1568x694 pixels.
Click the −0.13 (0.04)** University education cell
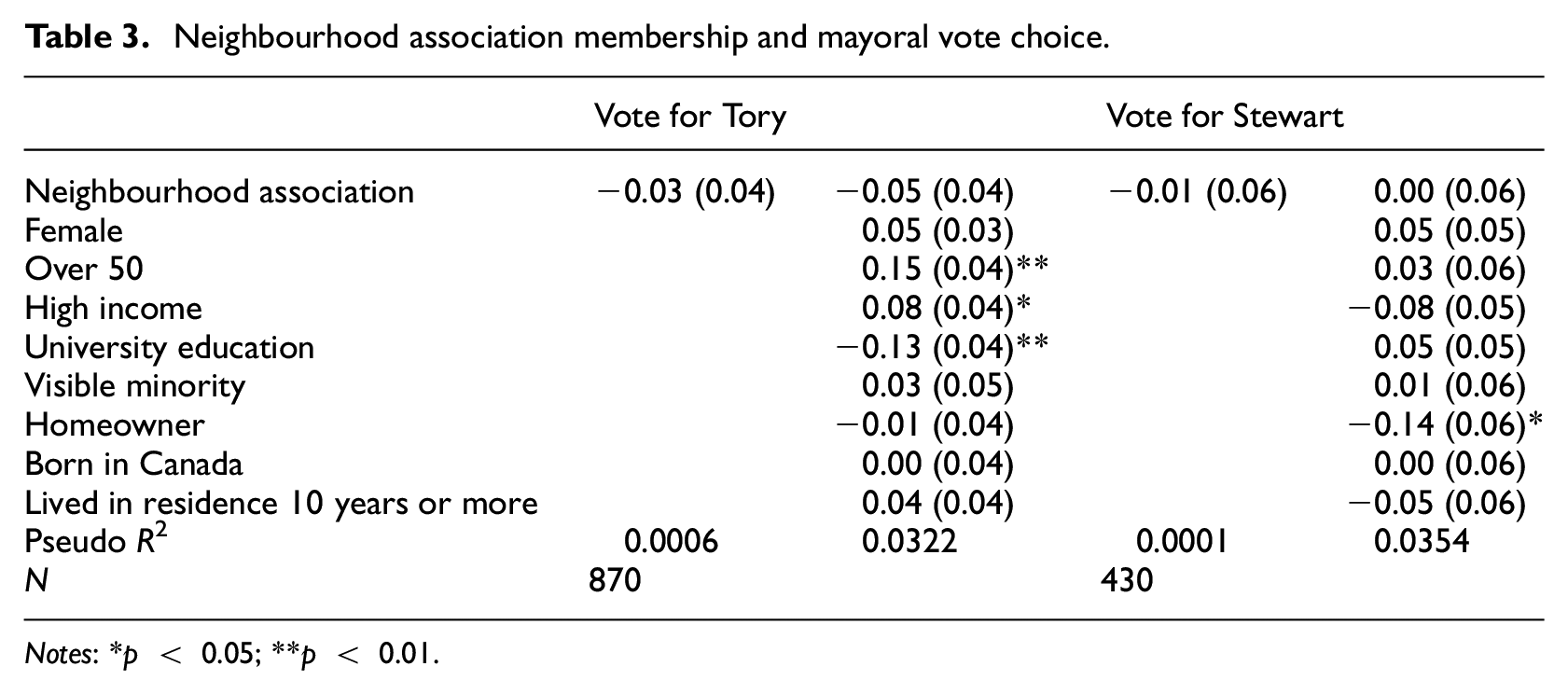pyautogui.click(x=942, y=347)
